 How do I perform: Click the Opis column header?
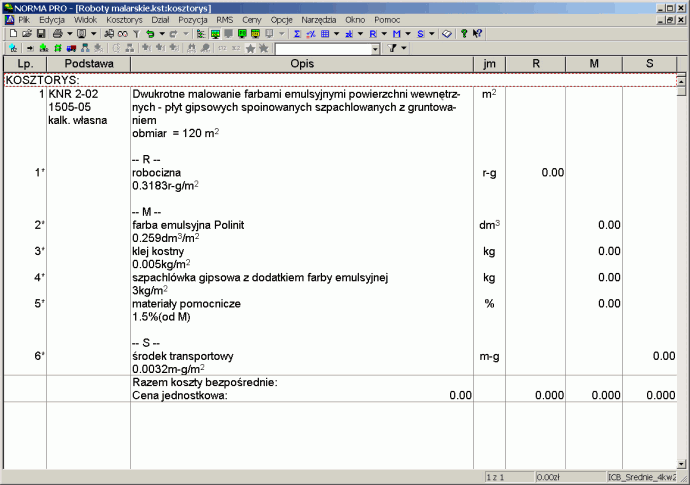click(x=301, y=64)
